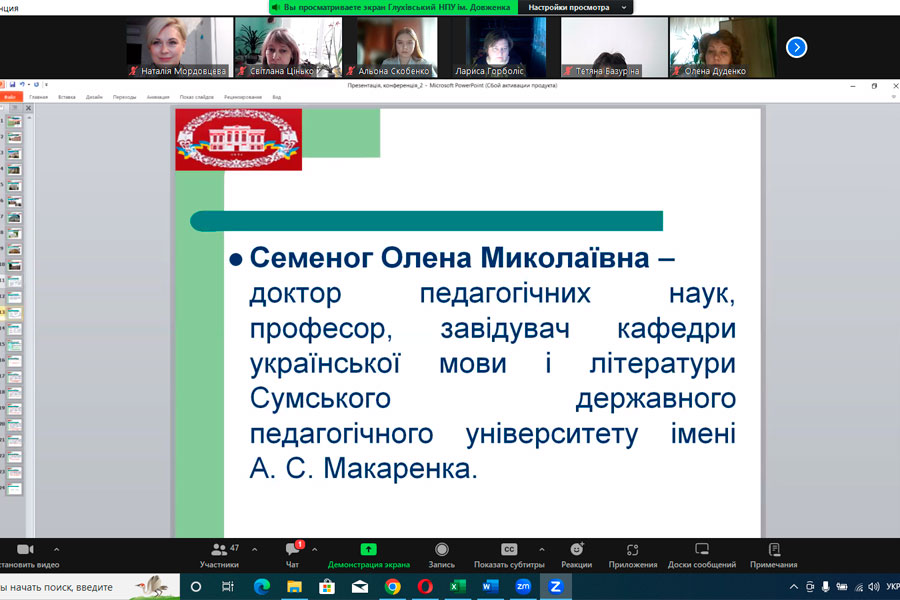
Task: Show next participants with blue arrow
Action: (x=796, y=47)
